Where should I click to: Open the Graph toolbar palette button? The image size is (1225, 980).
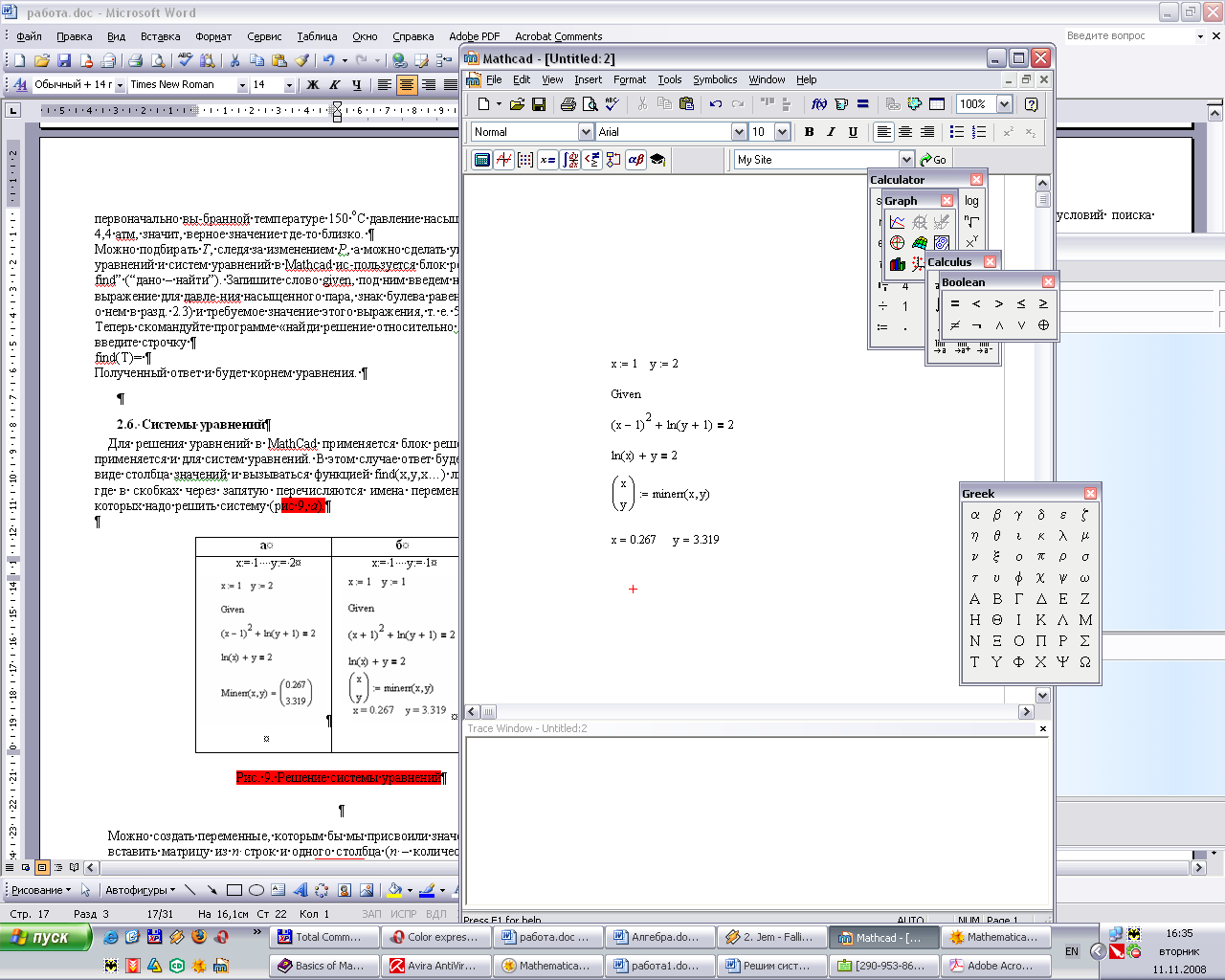tap(503, 160)
